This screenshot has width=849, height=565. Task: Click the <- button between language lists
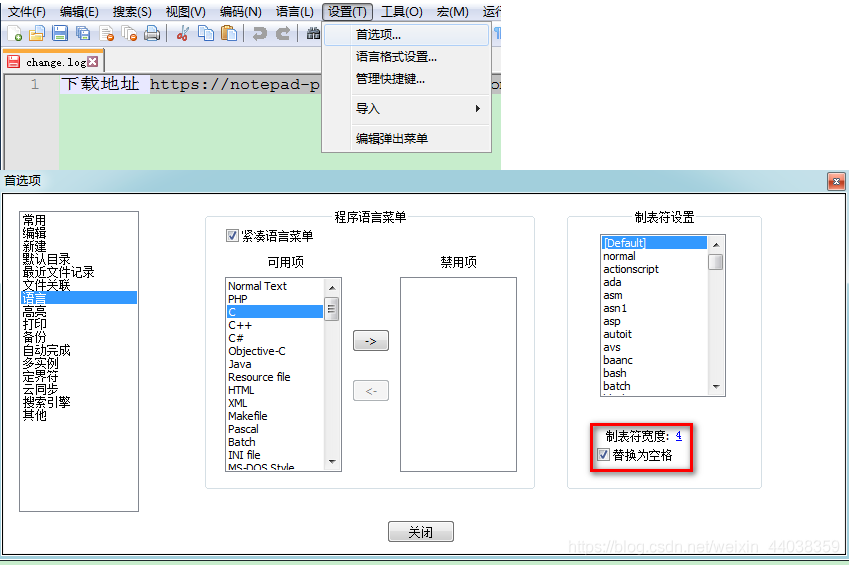coord(371,391)
